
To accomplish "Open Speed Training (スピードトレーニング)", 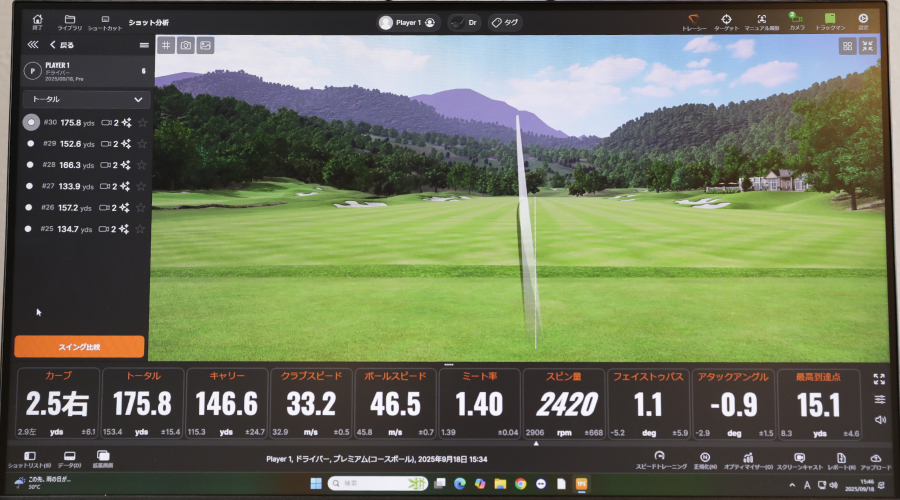I will point(660,459).
